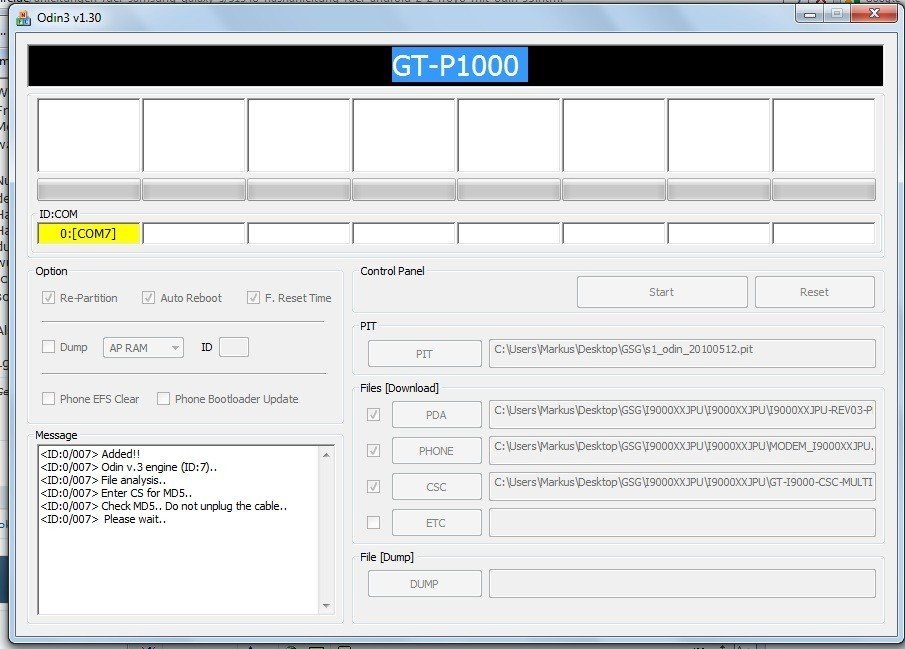Click the 'Enter CS for MD5..' log line

click(116, 493)
